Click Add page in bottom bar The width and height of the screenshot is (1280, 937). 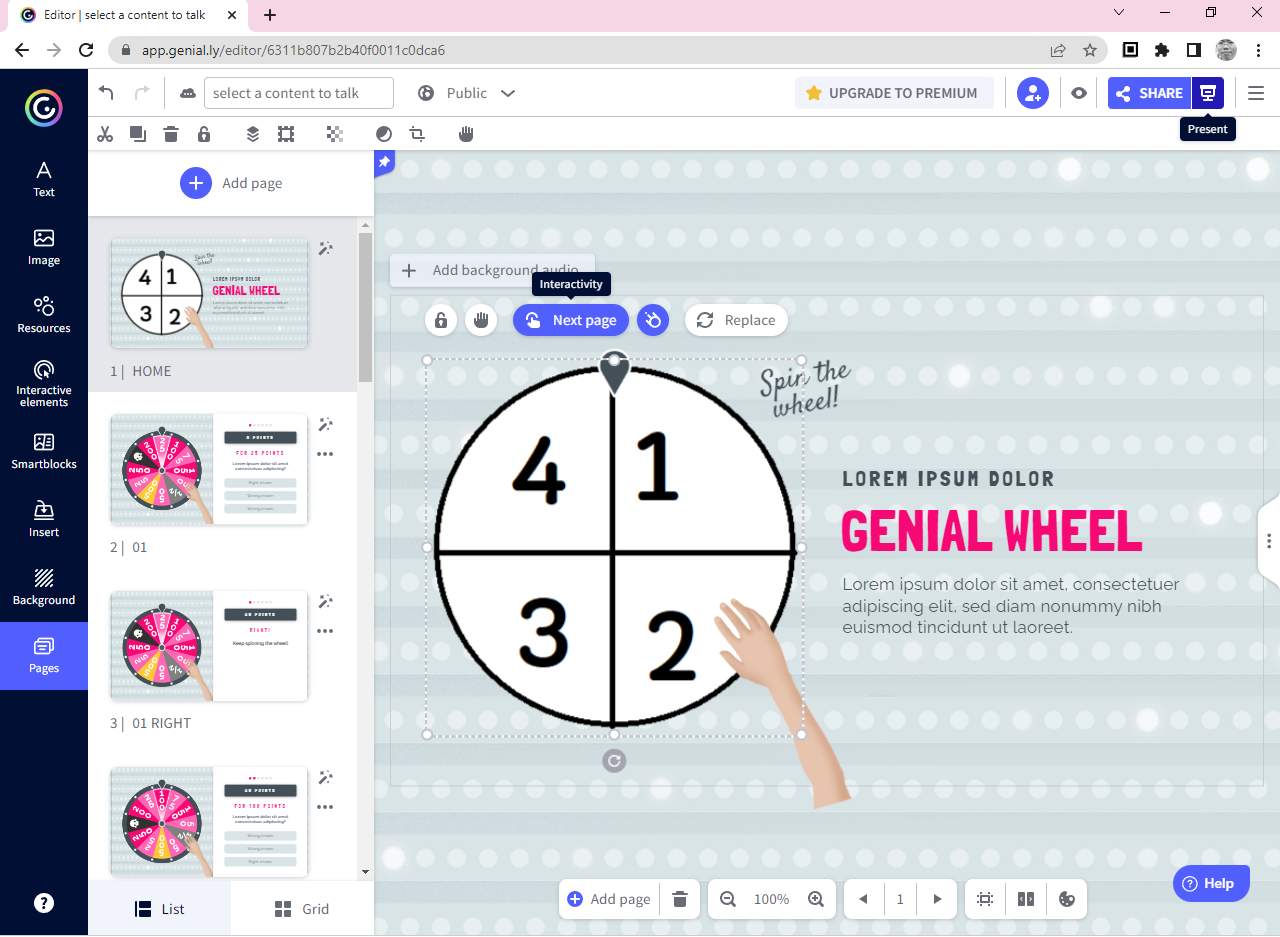click(x=609, y=899)
